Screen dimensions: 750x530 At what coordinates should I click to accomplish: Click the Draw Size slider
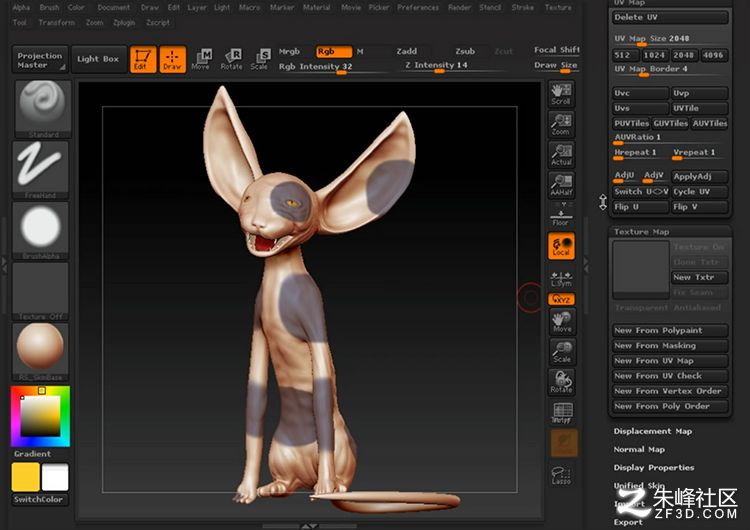pyautogui.click(x=556, y=66)
